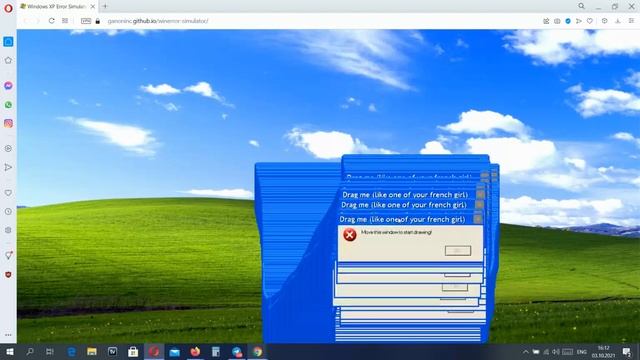Open a new tab with plus button
640x360 pixels.
pos(105,6)
